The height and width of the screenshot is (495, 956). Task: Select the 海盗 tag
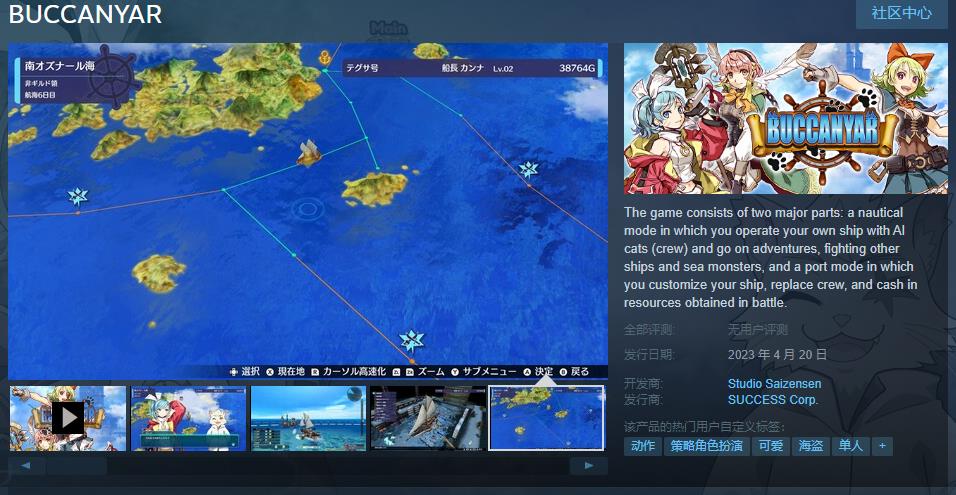pyautogui.click(x=811, y=446)
